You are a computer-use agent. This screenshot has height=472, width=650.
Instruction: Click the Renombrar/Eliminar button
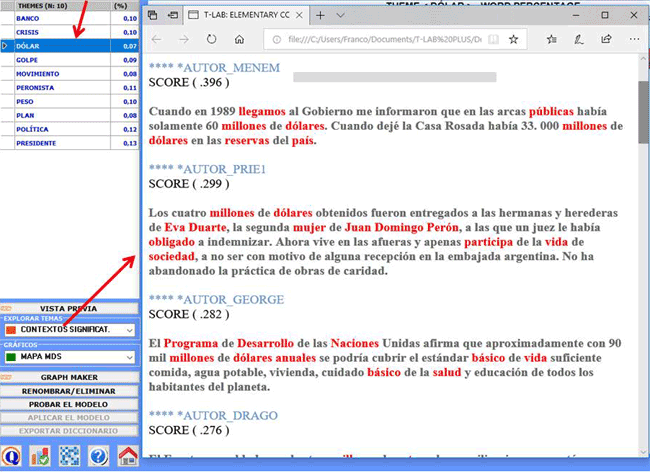(x=69, y=391)
